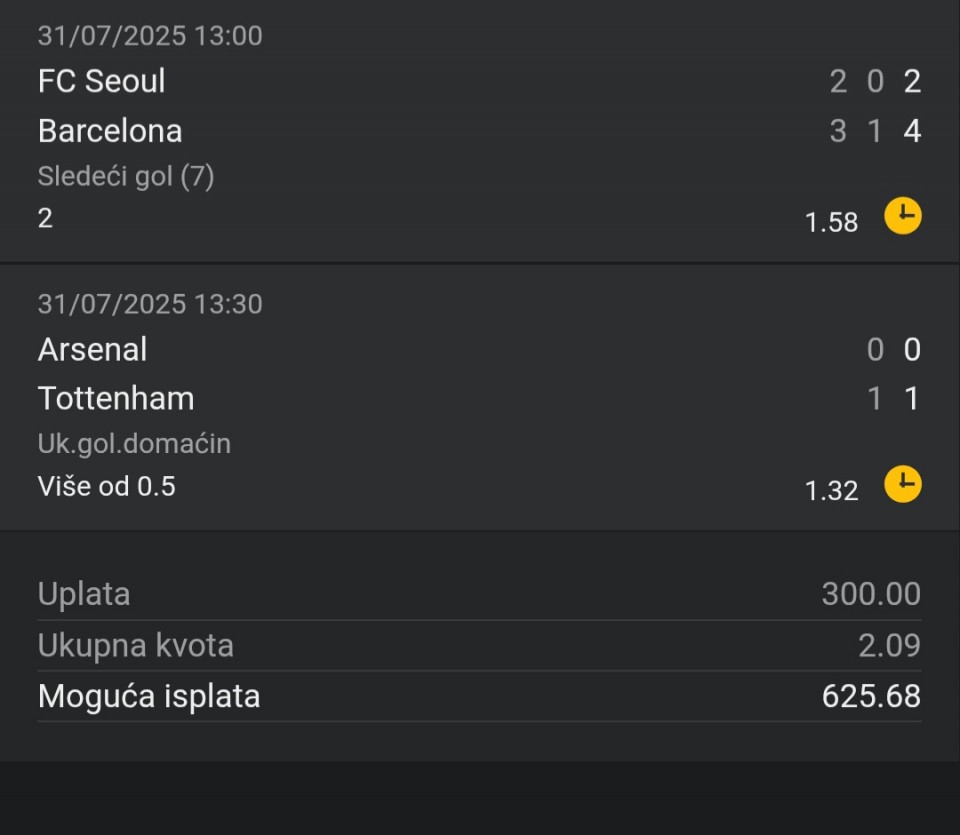Click the Moguća isplata label
The width and height of the screenshot is (960, 835).
click(149, 697)
